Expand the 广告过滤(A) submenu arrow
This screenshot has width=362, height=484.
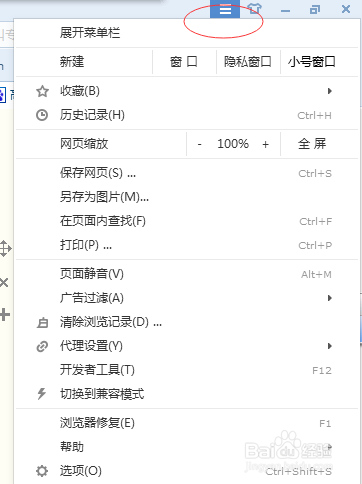coord(330,298)
